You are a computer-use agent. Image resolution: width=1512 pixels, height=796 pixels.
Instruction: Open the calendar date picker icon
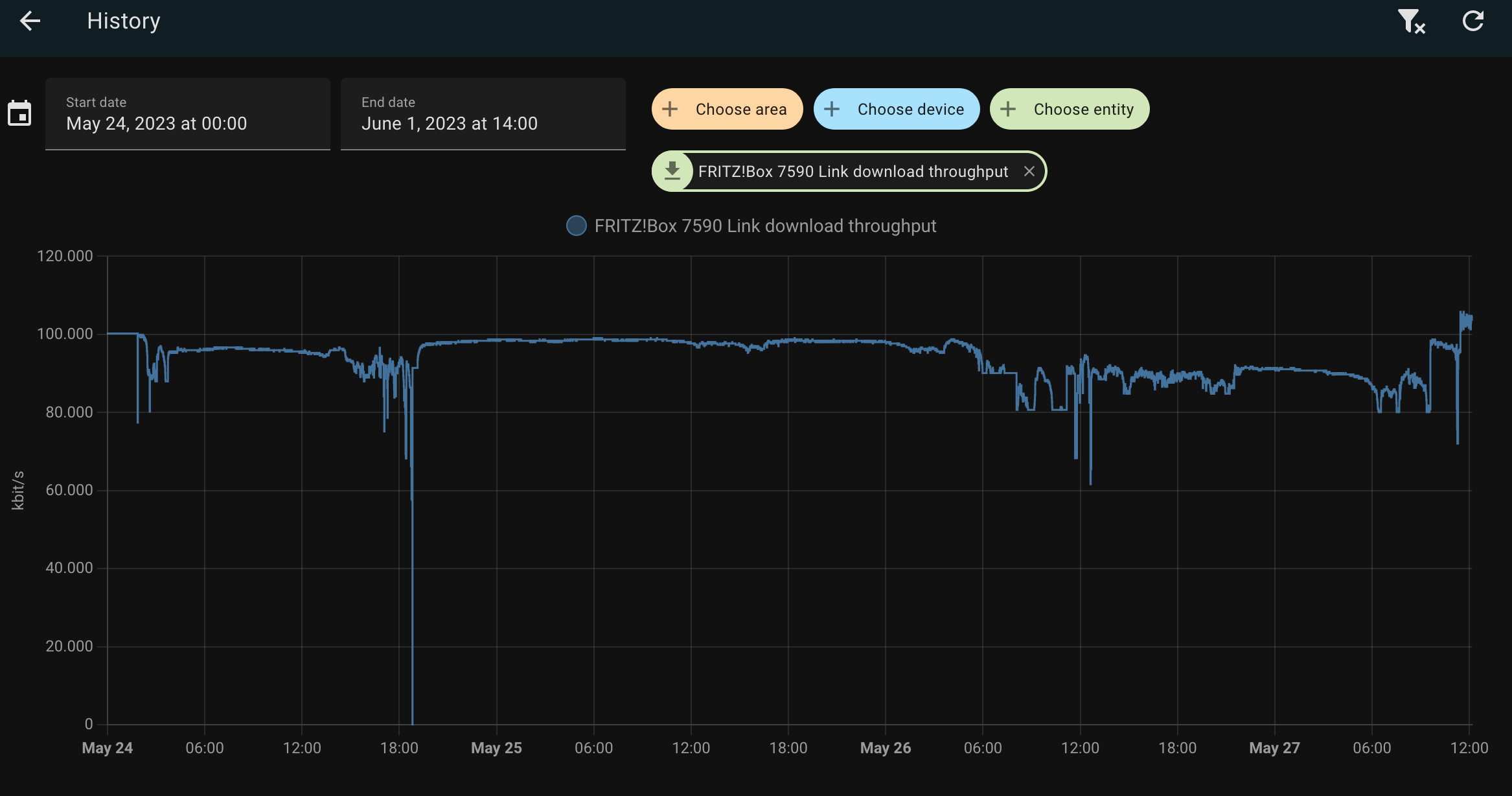pos(20,113)
